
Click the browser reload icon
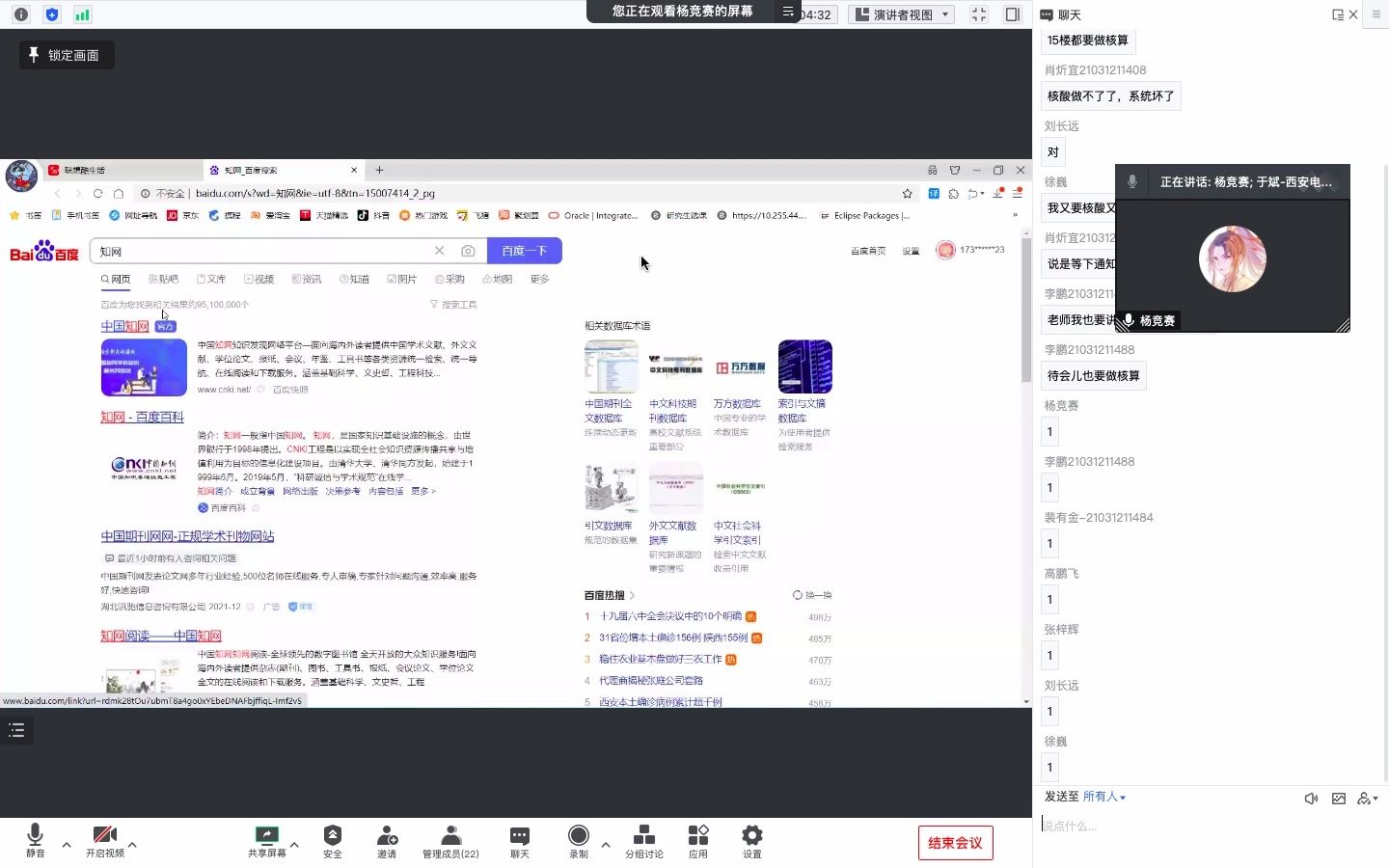[x=97, y=193]
